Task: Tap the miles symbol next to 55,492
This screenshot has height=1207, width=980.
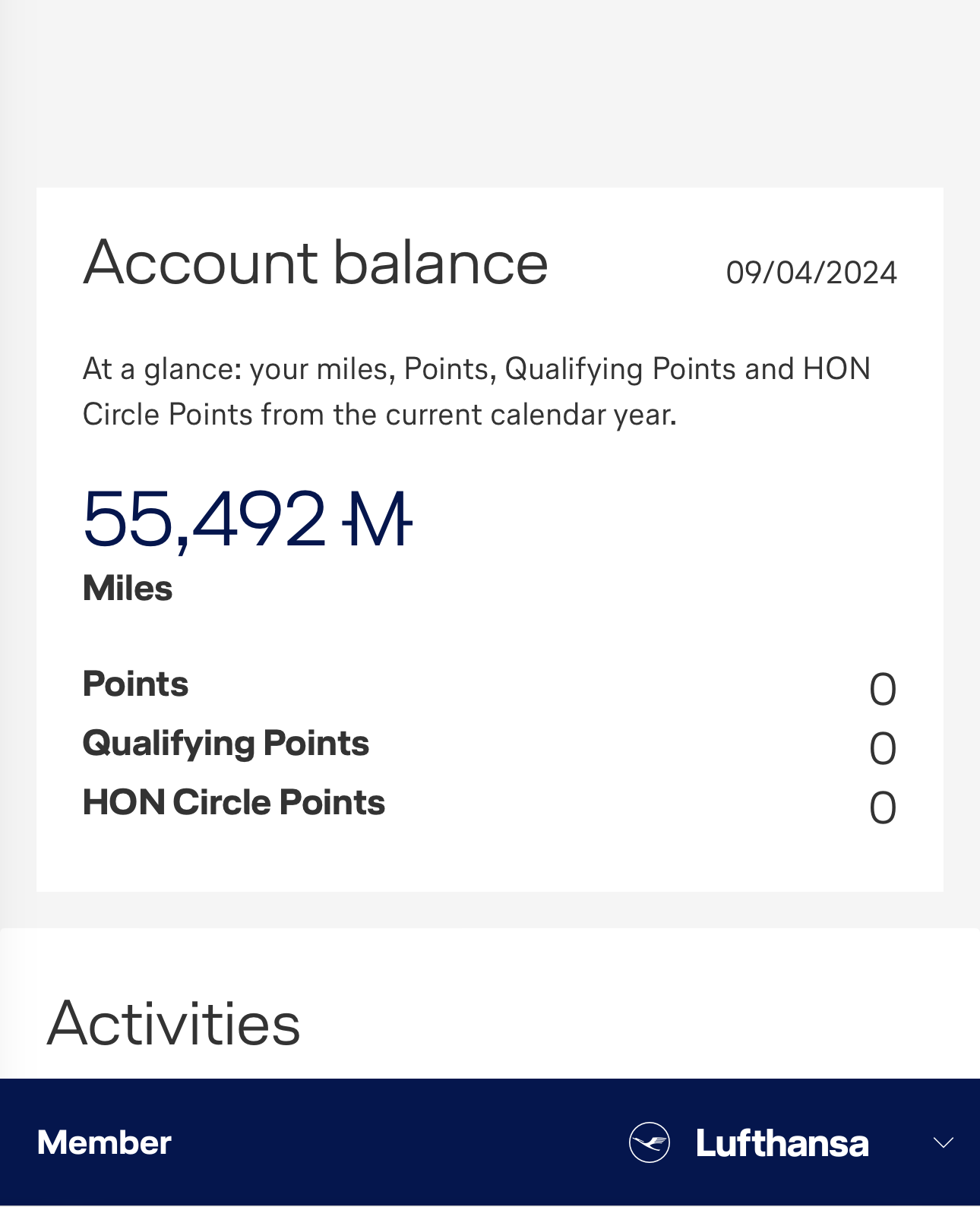Action: tap(377, 520)
